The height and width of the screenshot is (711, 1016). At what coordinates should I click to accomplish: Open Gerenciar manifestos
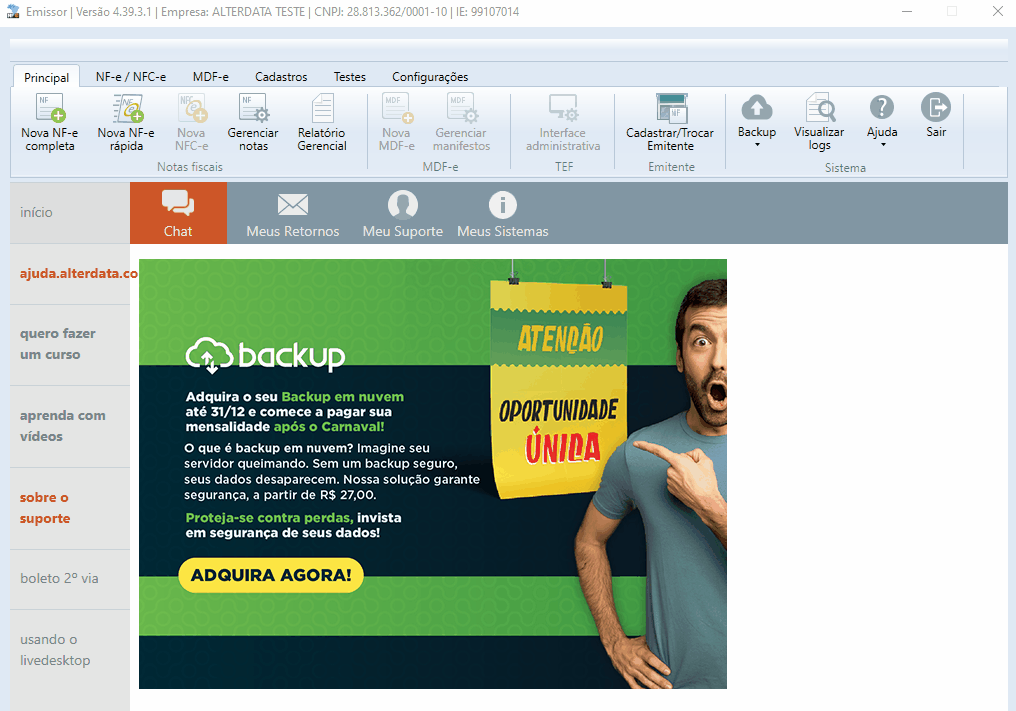tap(461, 123)
